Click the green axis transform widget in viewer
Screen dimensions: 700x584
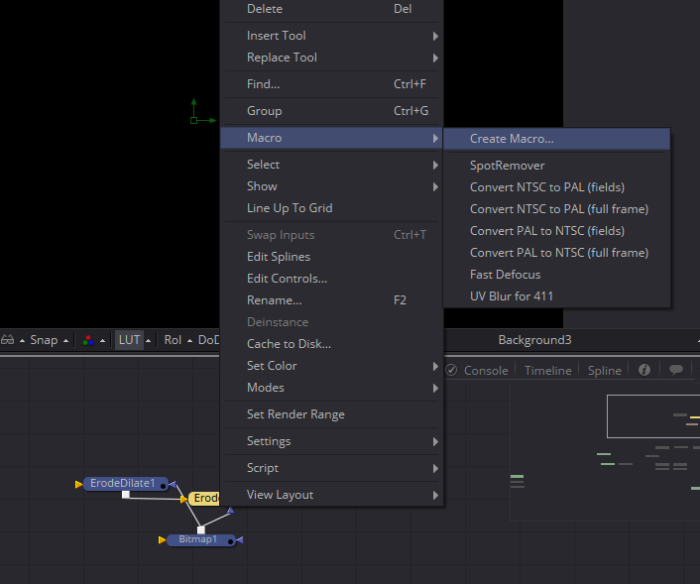(x=202, y=112)
